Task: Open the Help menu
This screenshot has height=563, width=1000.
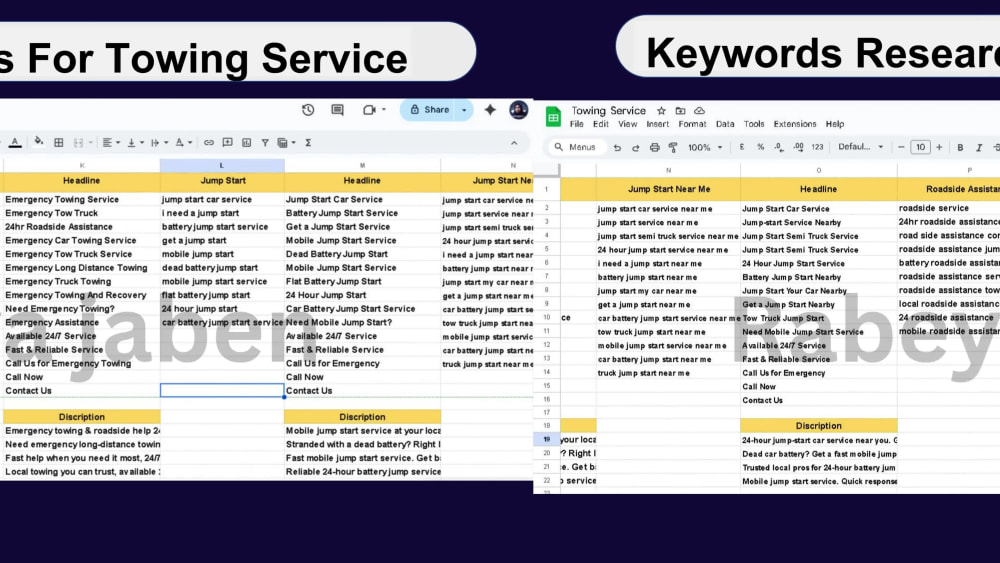Action: point(835,124)
